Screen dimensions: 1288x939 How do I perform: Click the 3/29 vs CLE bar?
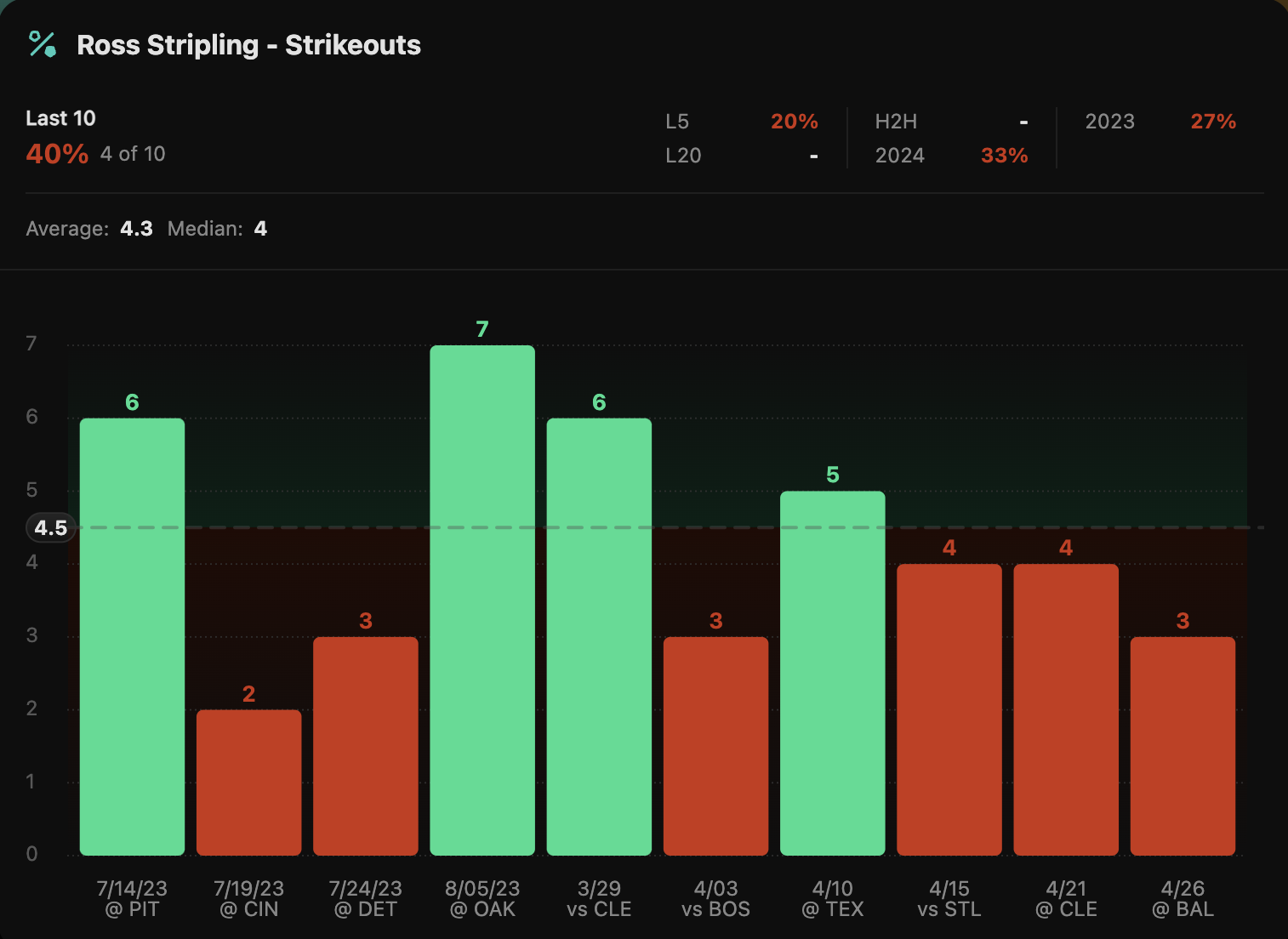pos(599,636)
